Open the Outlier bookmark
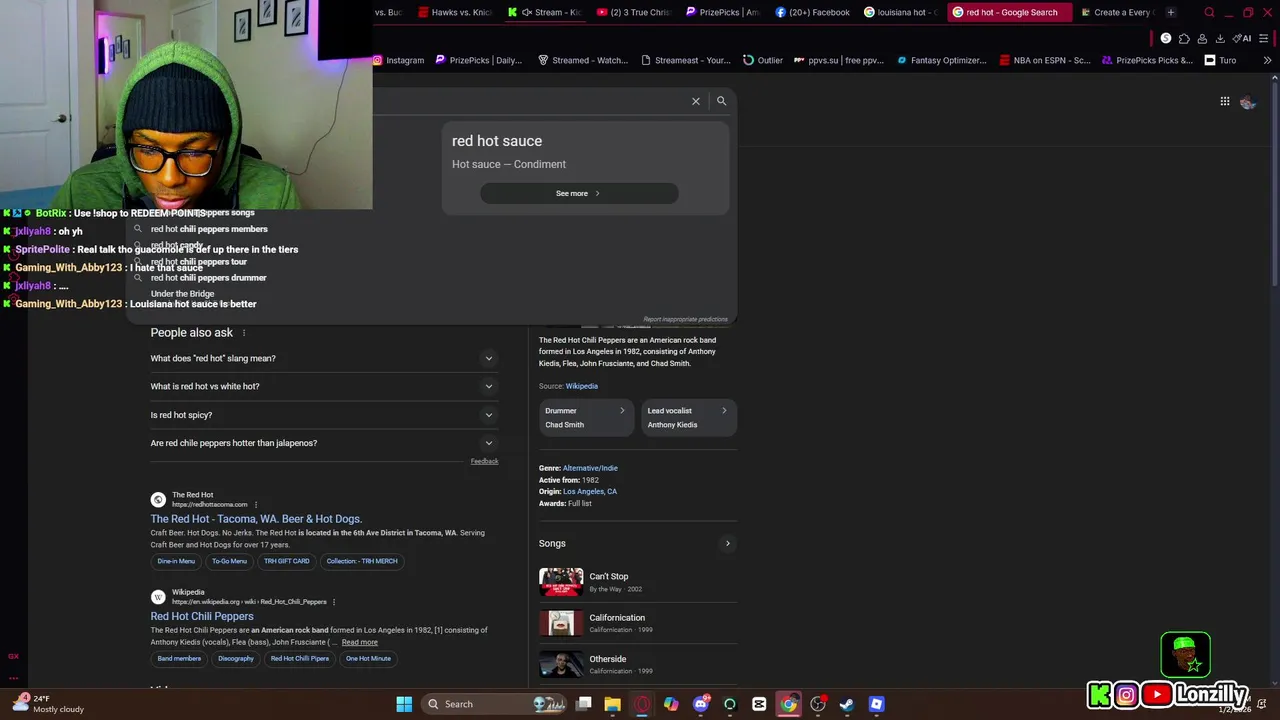1280x720 pixels. pyautogui.click(x=763, y=60)
